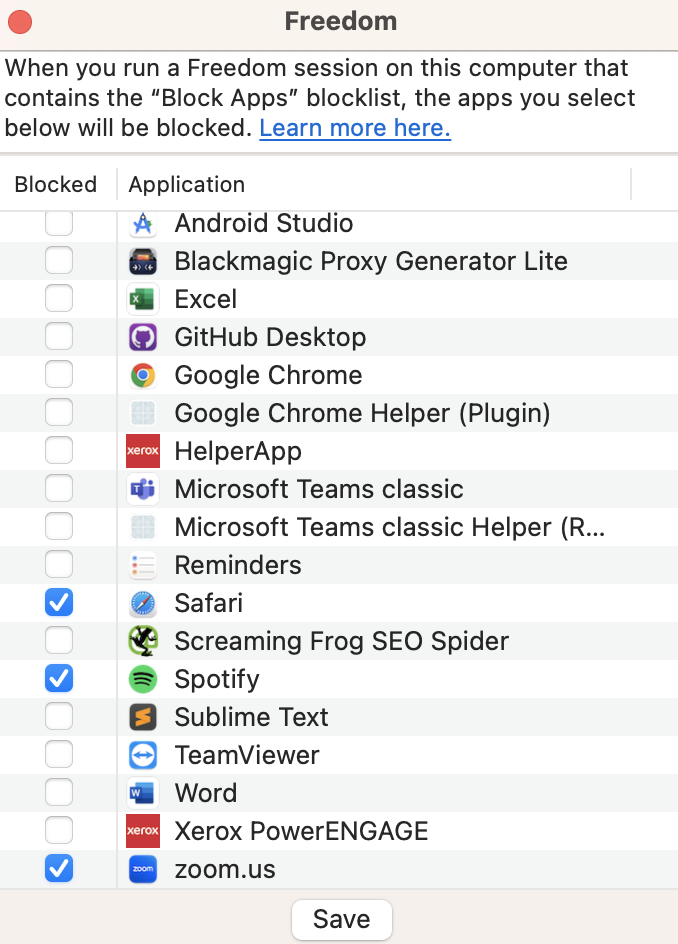
Task: Enable blocking for Excel
Action: tap(59, 299)
